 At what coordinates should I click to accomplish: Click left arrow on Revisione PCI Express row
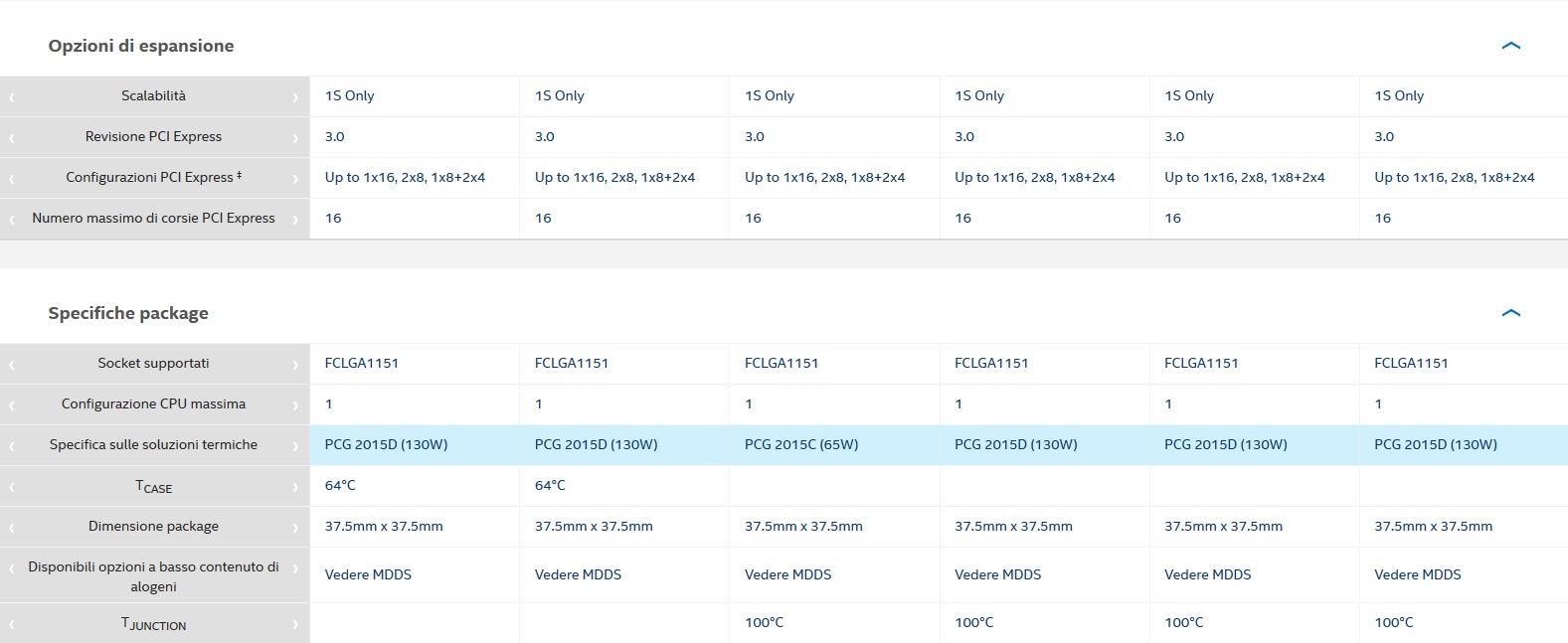[x=12, y=138]
